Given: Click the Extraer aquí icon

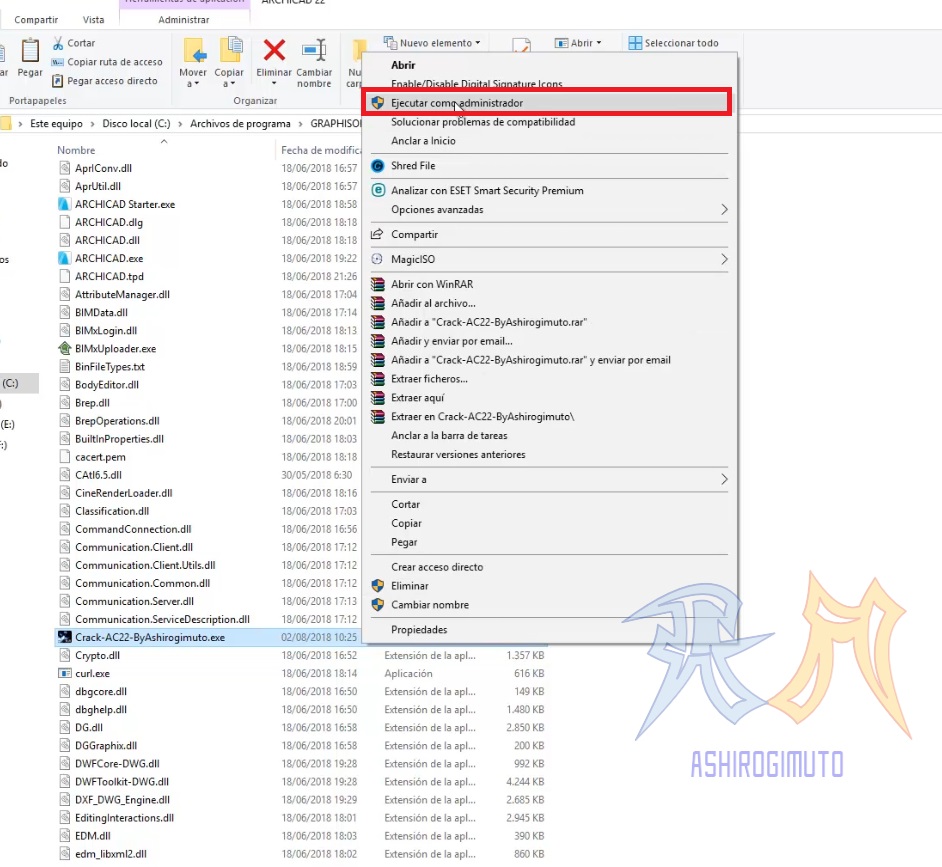Looking at the screenshot, I should (x=377, y=398).
